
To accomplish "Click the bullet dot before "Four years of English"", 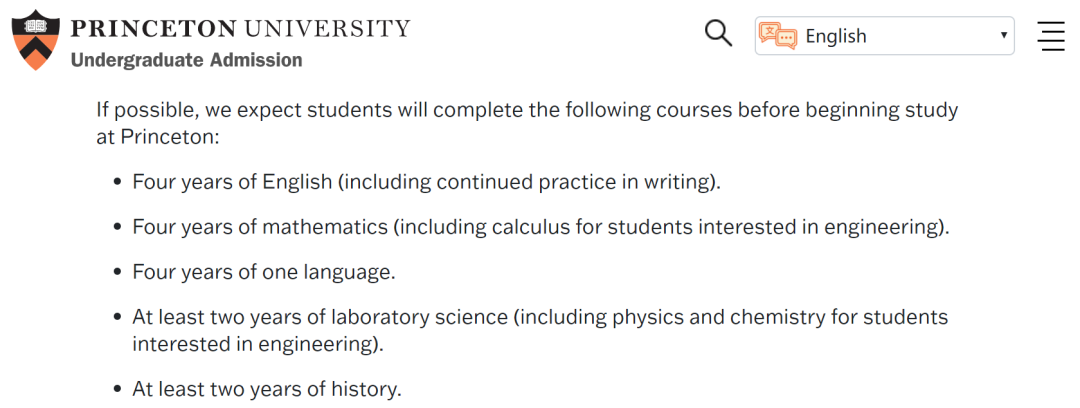I will [117, 183].
